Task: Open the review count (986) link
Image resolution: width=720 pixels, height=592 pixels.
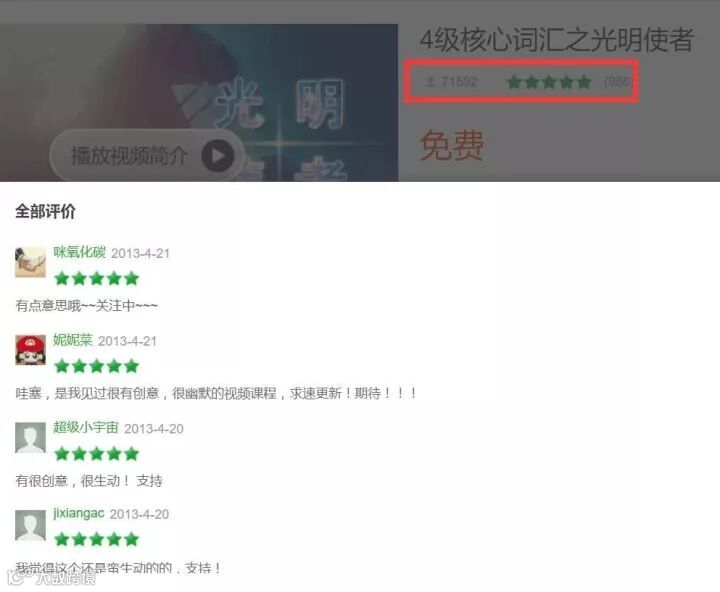Action: click(619, 82)
